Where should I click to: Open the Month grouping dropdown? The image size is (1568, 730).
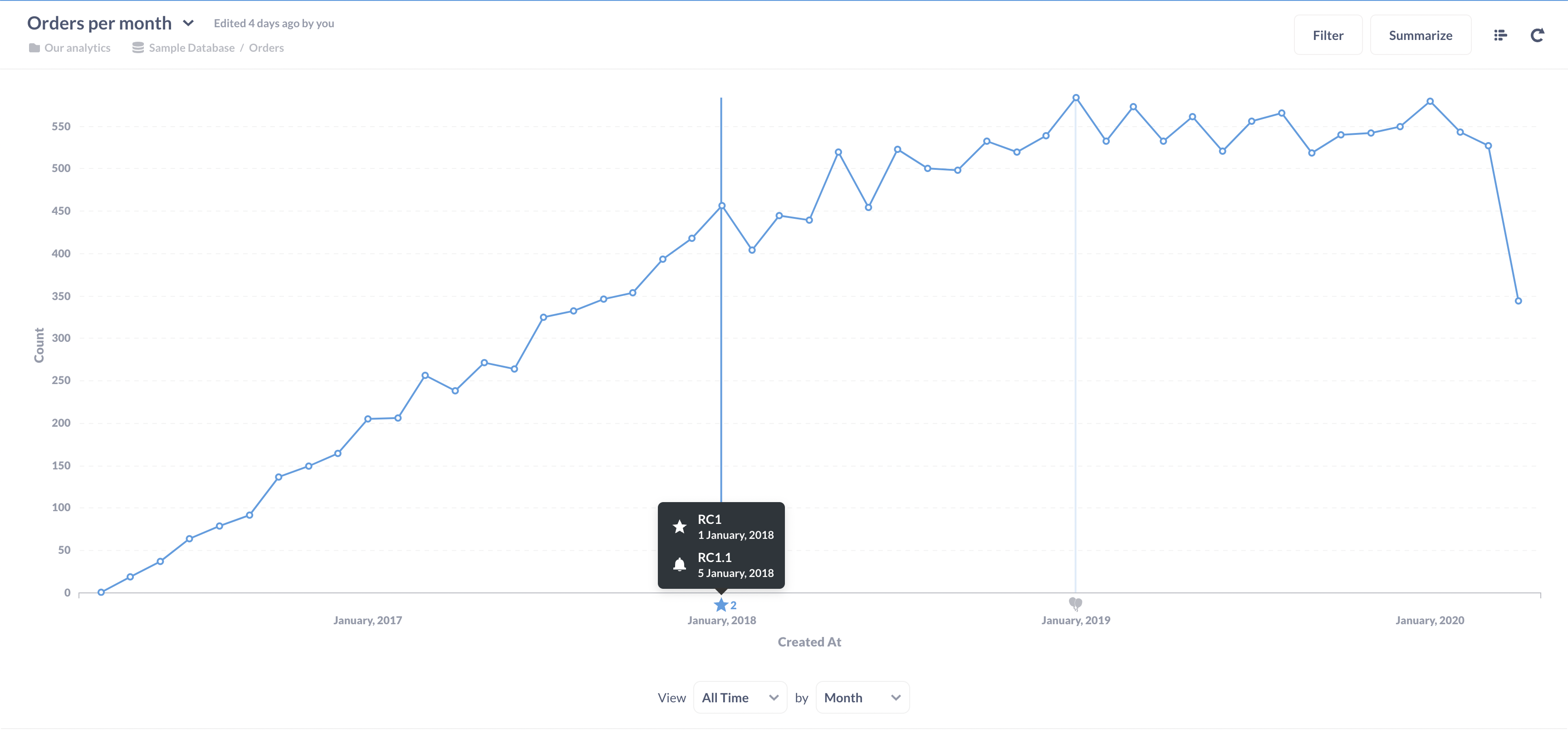pos(862,697)
